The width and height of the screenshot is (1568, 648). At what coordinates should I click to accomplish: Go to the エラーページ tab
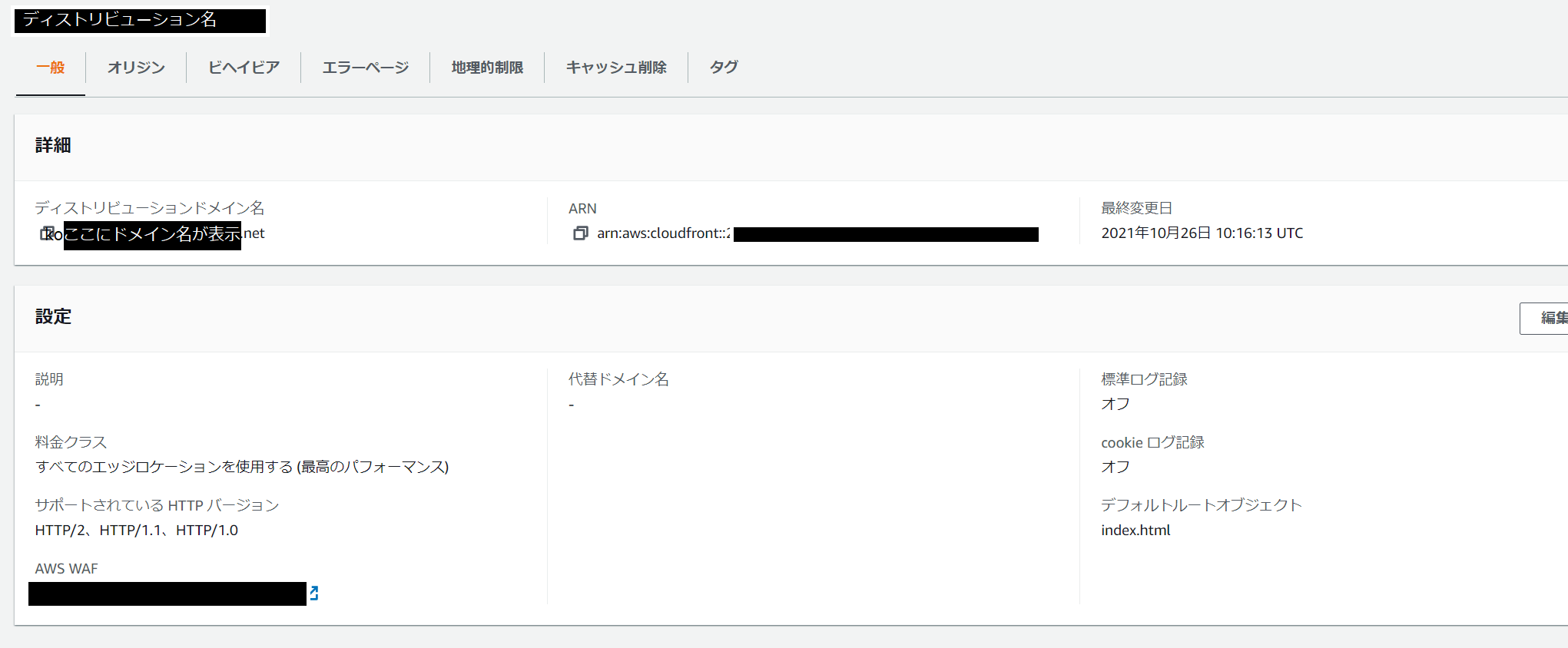point(365,68)
